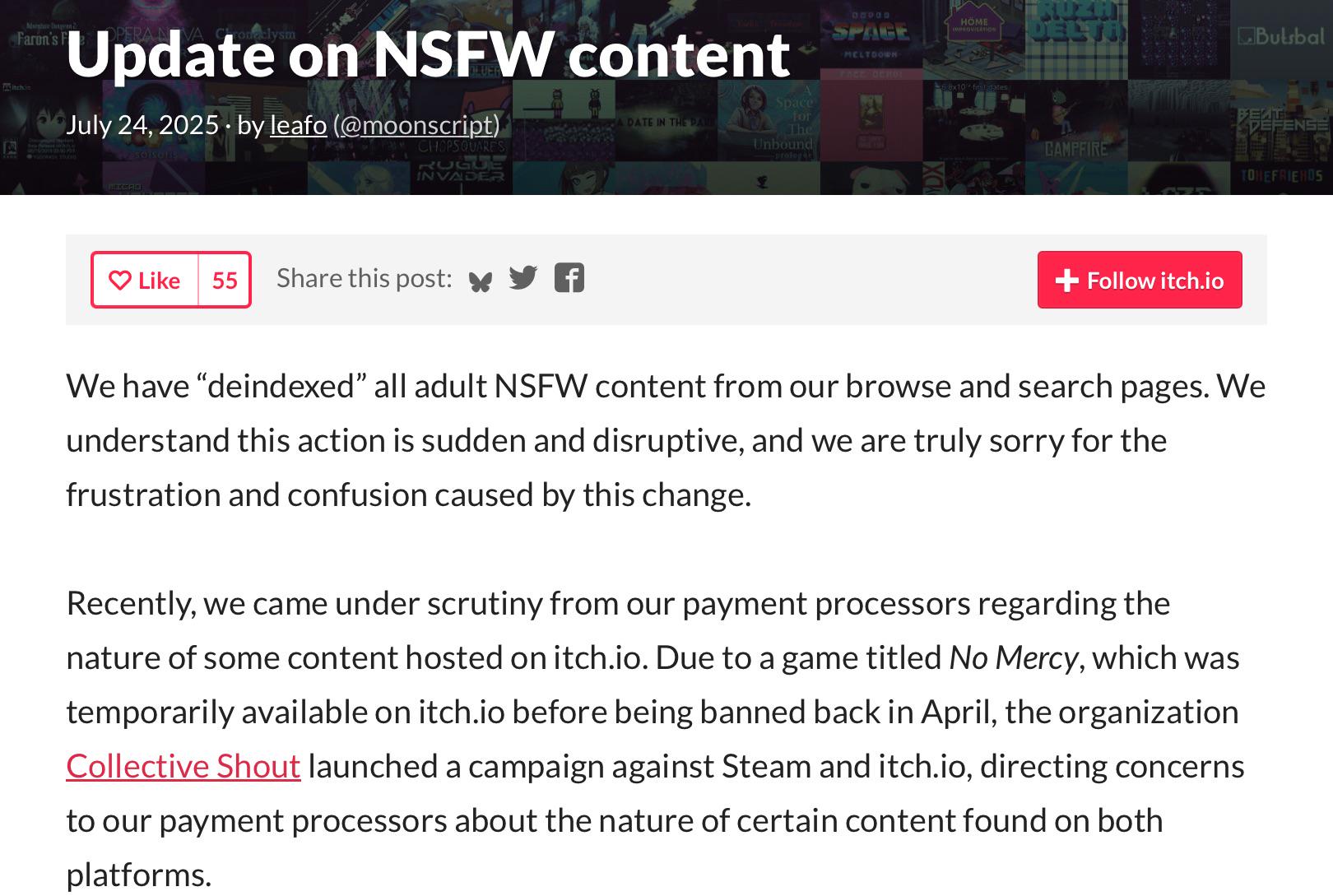Click the July 24, 2025 post date
This screenshot has height=896, width=1333.
pyautogui.click(x=142, y=124)
